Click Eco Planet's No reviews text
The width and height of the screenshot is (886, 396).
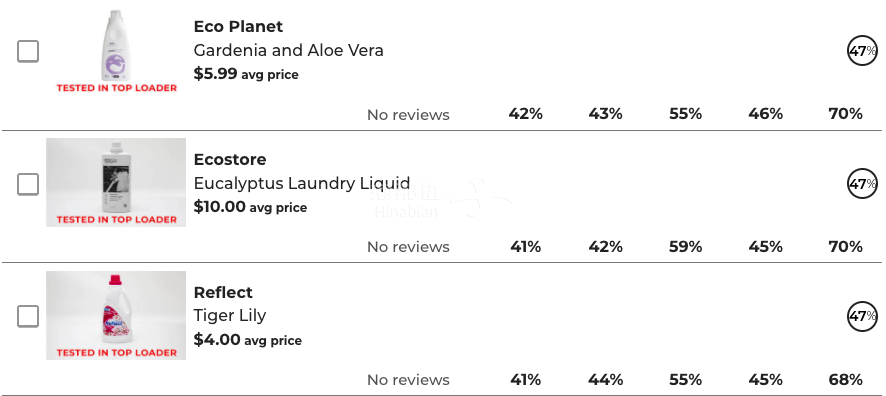(409, 115)
